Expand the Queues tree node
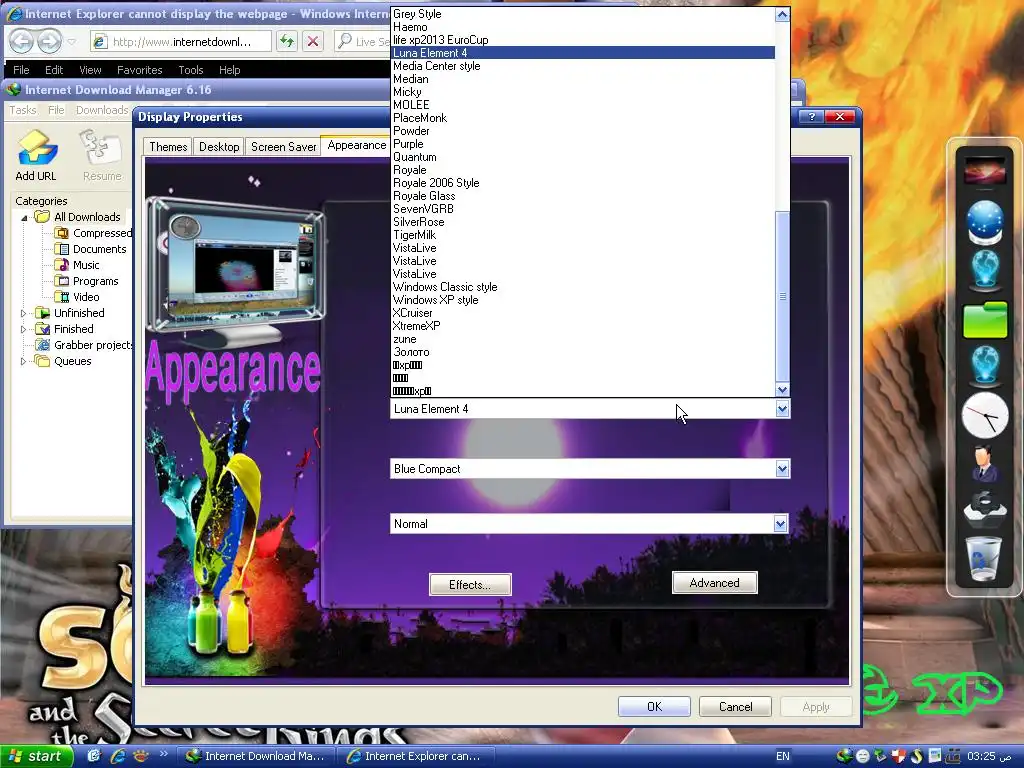Screen dimensions: 1024x768 (x=24, y=361)
